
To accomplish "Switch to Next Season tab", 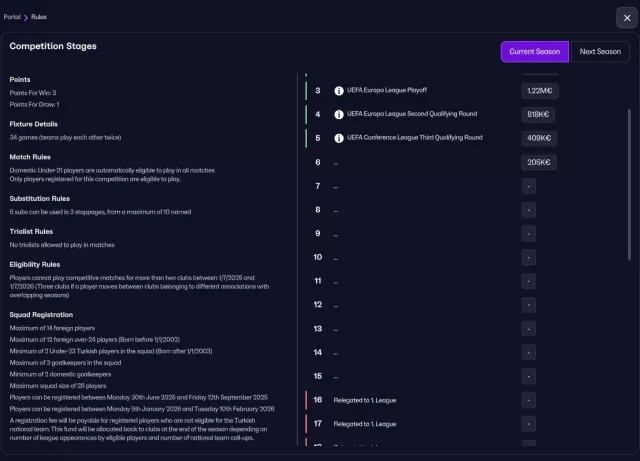I will coord(600,52).
